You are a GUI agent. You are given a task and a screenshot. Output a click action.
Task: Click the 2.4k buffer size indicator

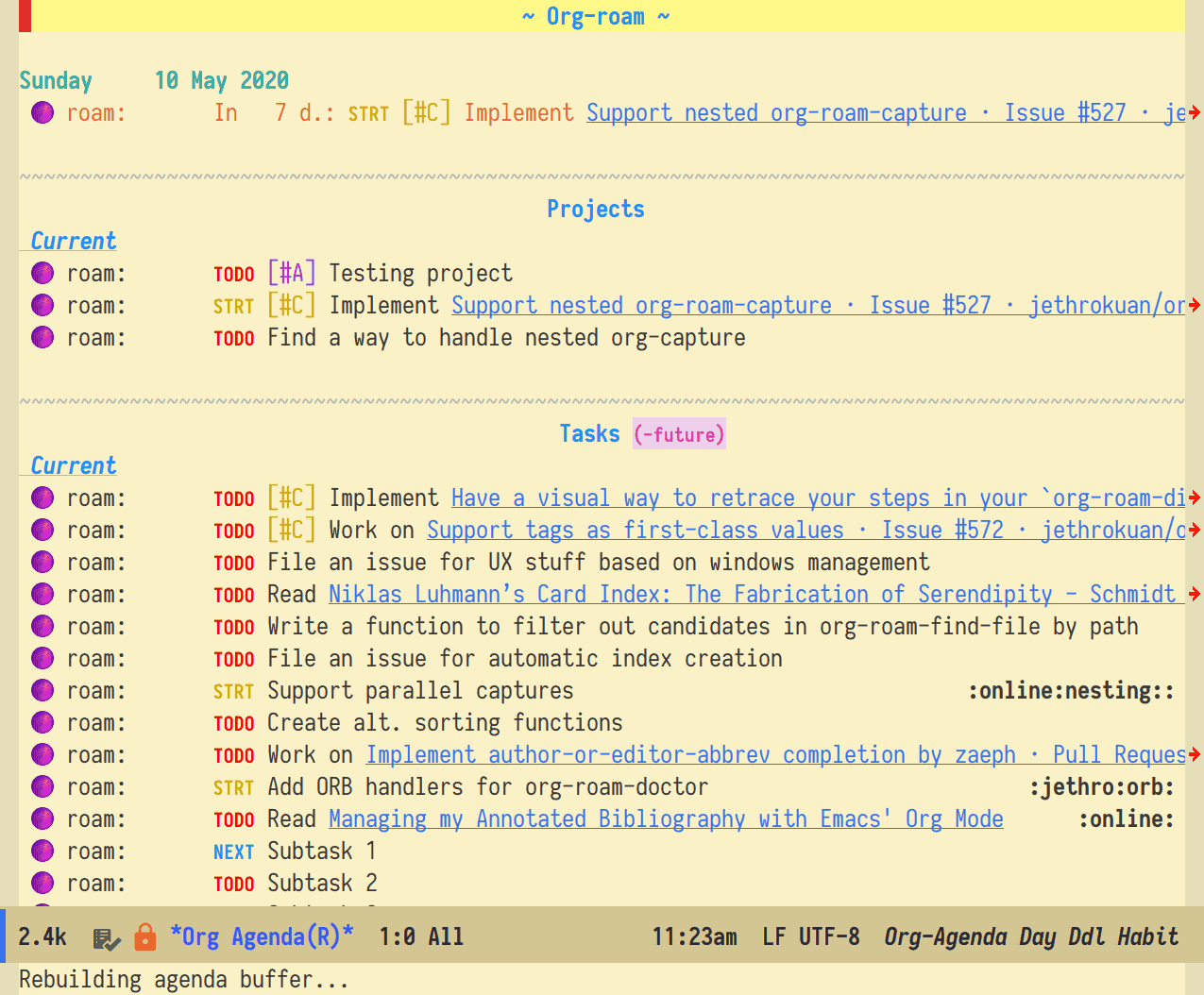pyautogui.click(x=42, y=936)
